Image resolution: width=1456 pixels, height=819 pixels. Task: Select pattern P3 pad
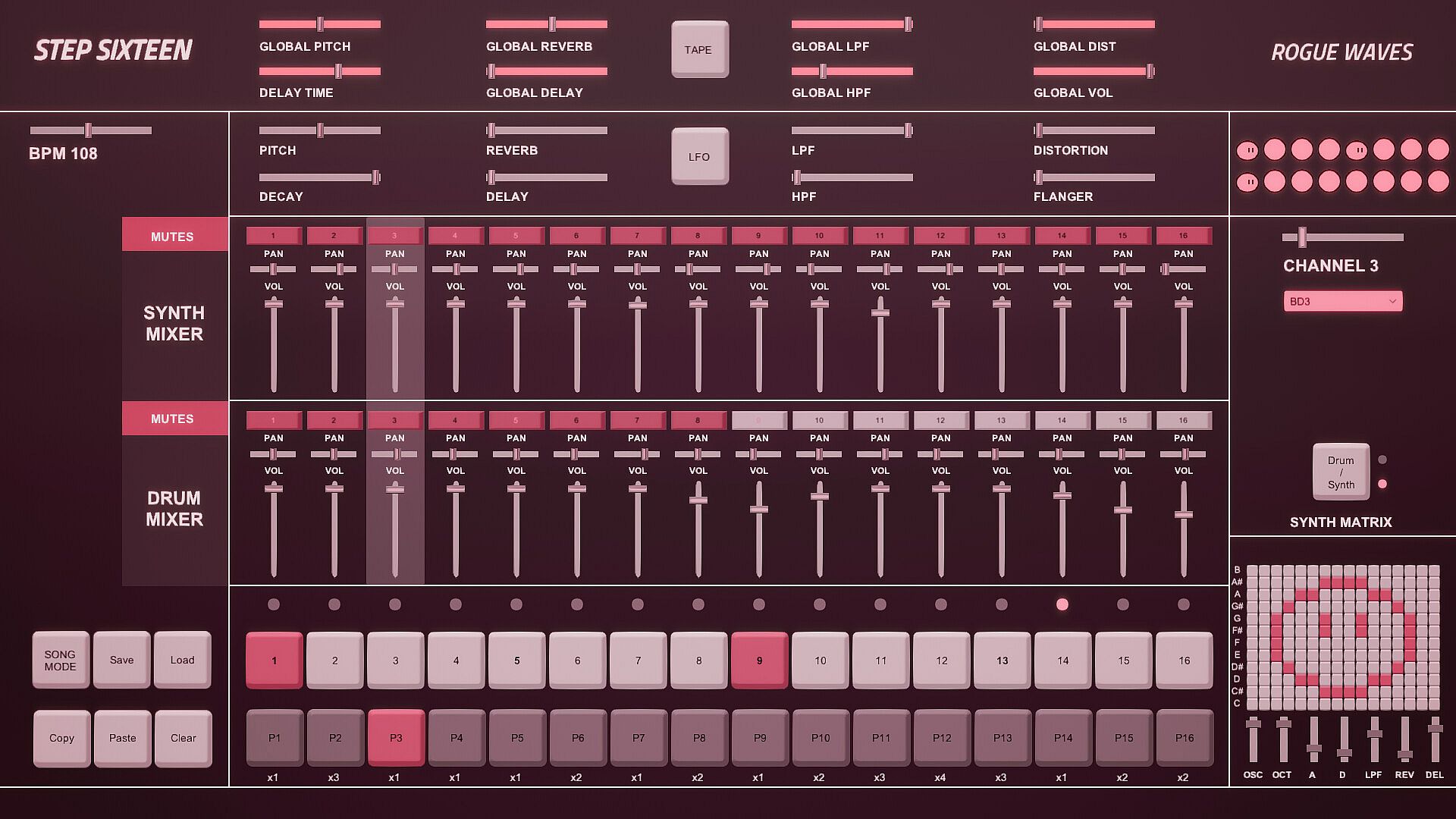[395, 737]
